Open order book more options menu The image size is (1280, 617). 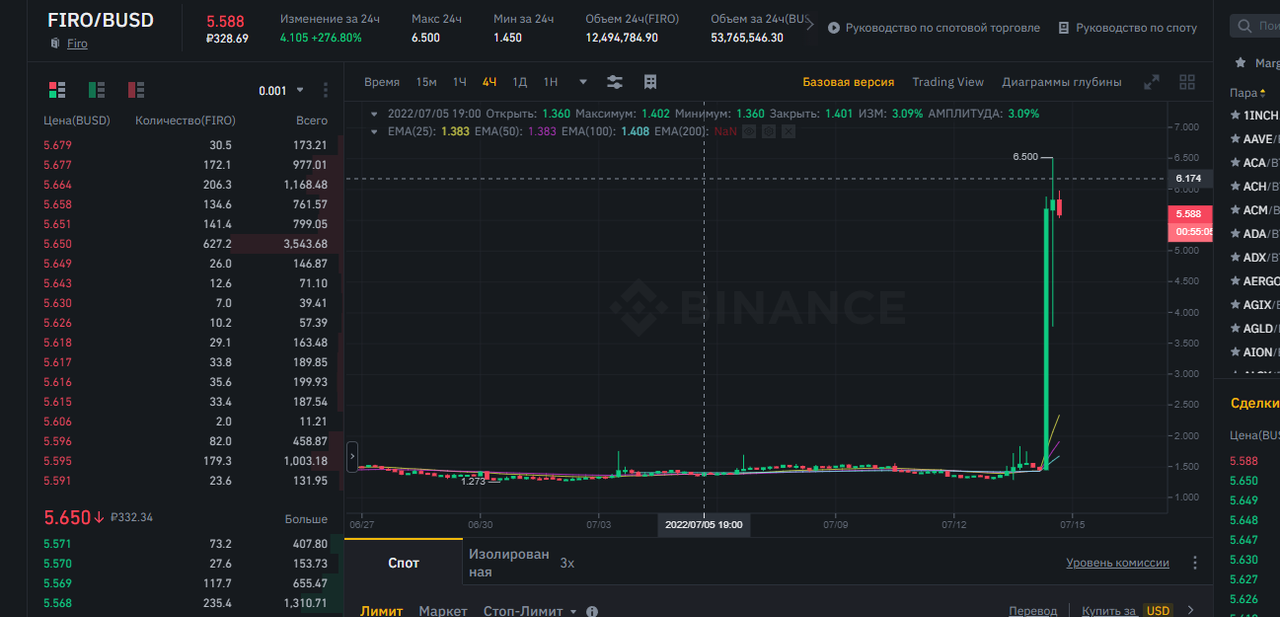coord(326,90)
